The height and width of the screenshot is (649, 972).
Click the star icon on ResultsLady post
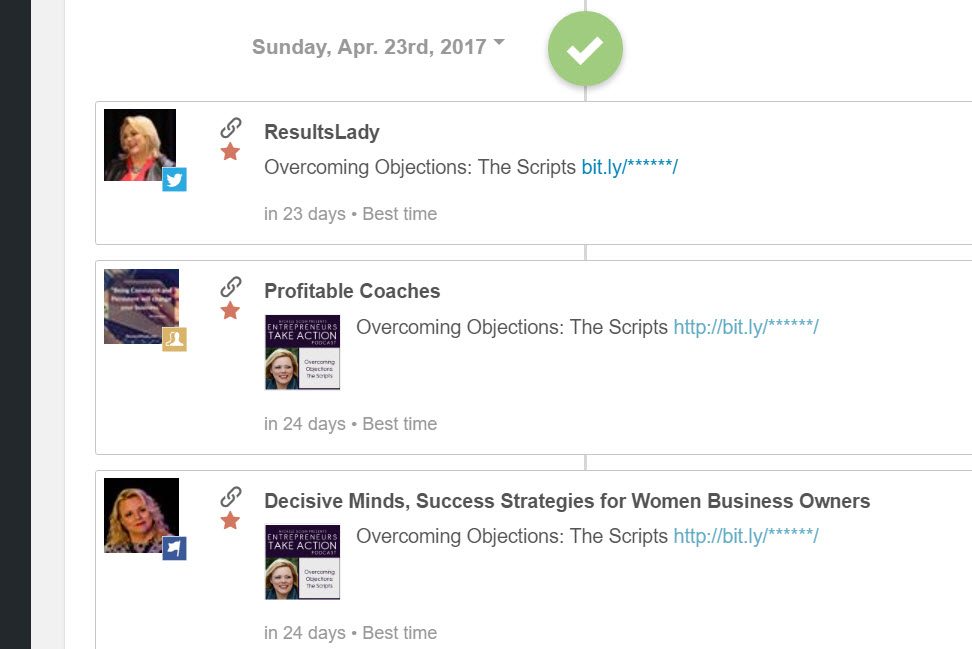[230, 151]
